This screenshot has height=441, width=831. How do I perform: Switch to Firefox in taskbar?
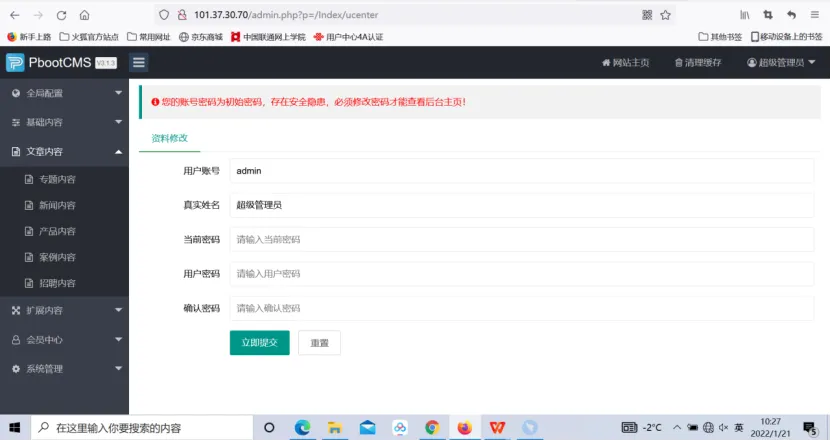pos(465,427)
